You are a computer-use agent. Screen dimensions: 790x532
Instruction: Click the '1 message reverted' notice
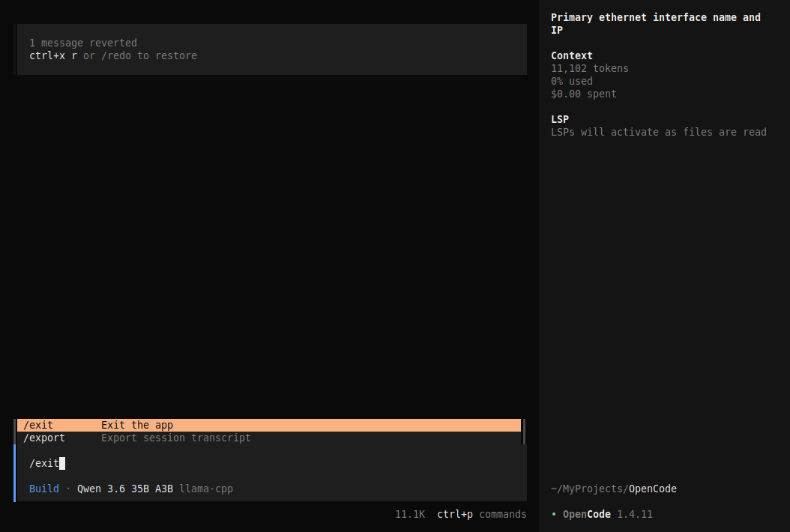83,43
